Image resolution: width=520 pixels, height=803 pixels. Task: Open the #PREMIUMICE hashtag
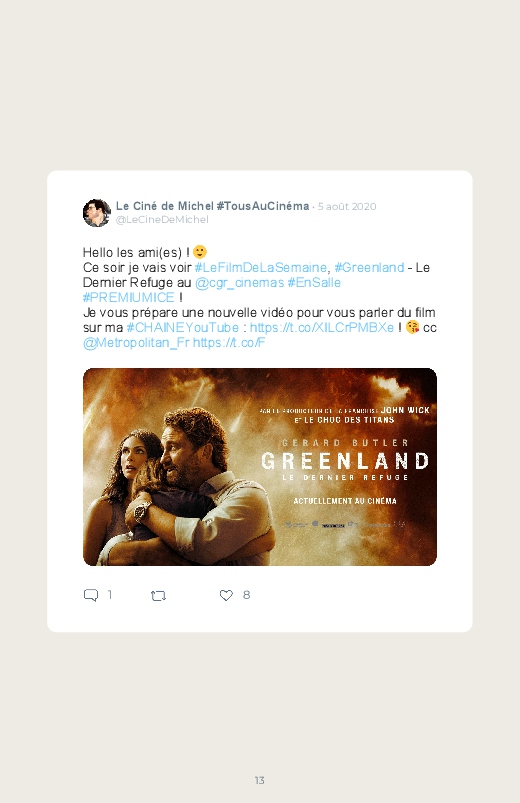coord(129,298)
